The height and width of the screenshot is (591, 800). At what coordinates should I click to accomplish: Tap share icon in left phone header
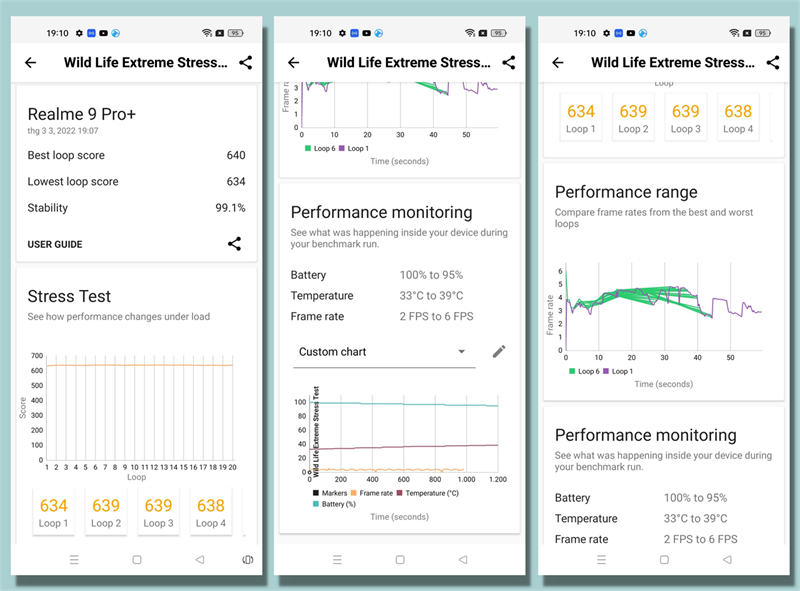tap(245, 63)
